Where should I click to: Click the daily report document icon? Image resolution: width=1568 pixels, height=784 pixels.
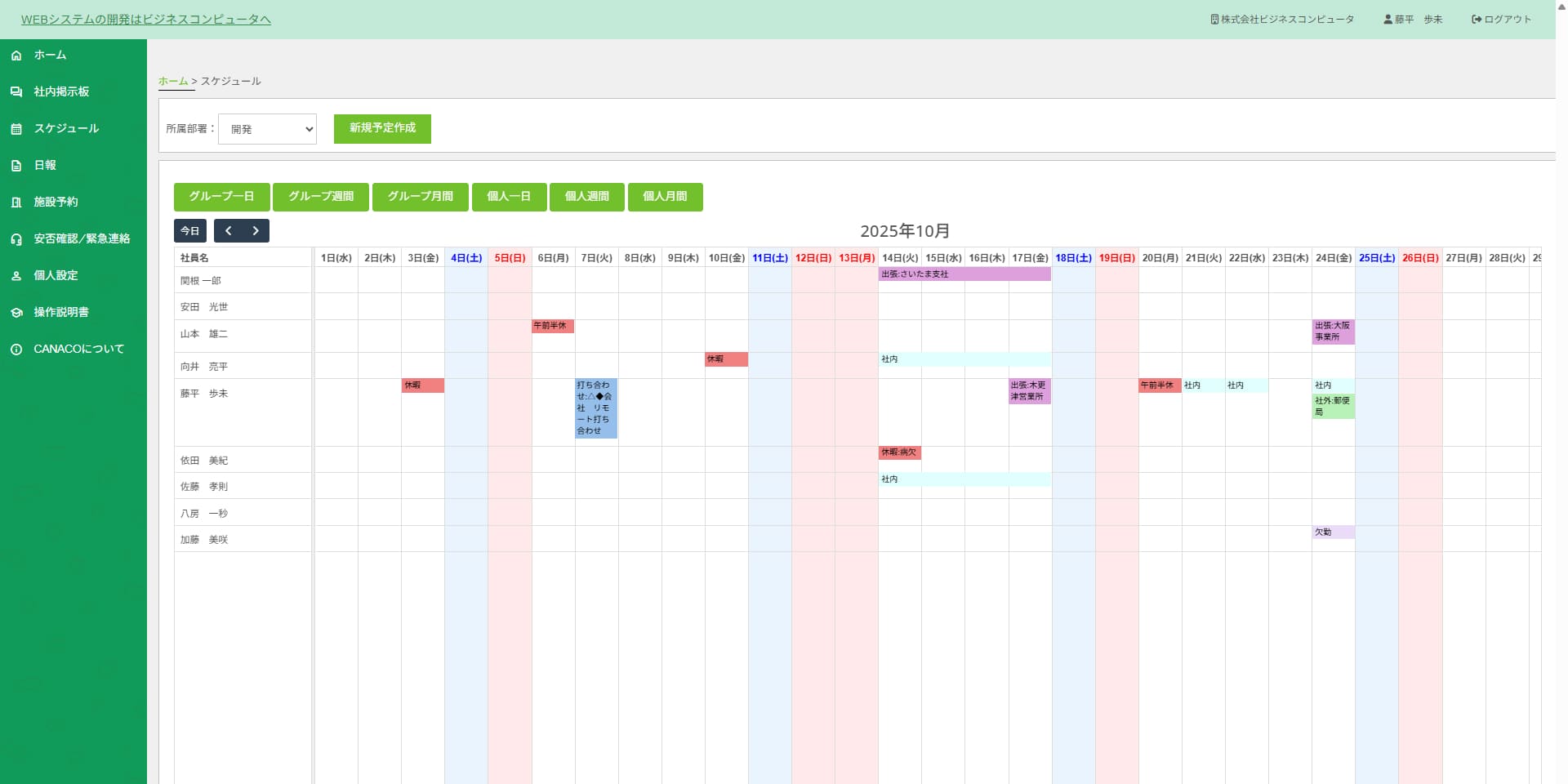pos(16,166)
